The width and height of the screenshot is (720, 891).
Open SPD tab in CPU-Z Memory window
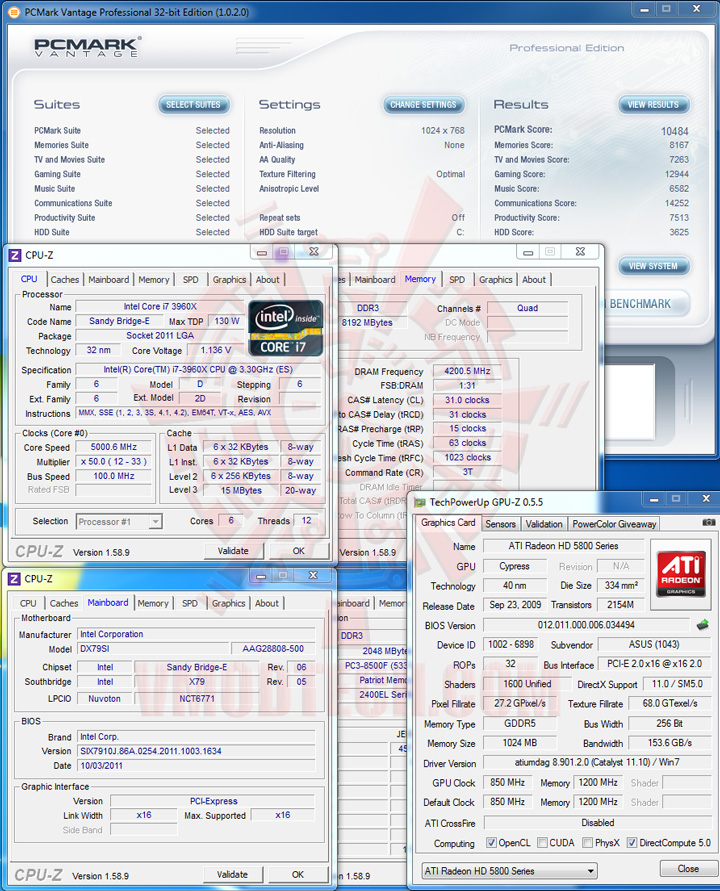[457, 280]
